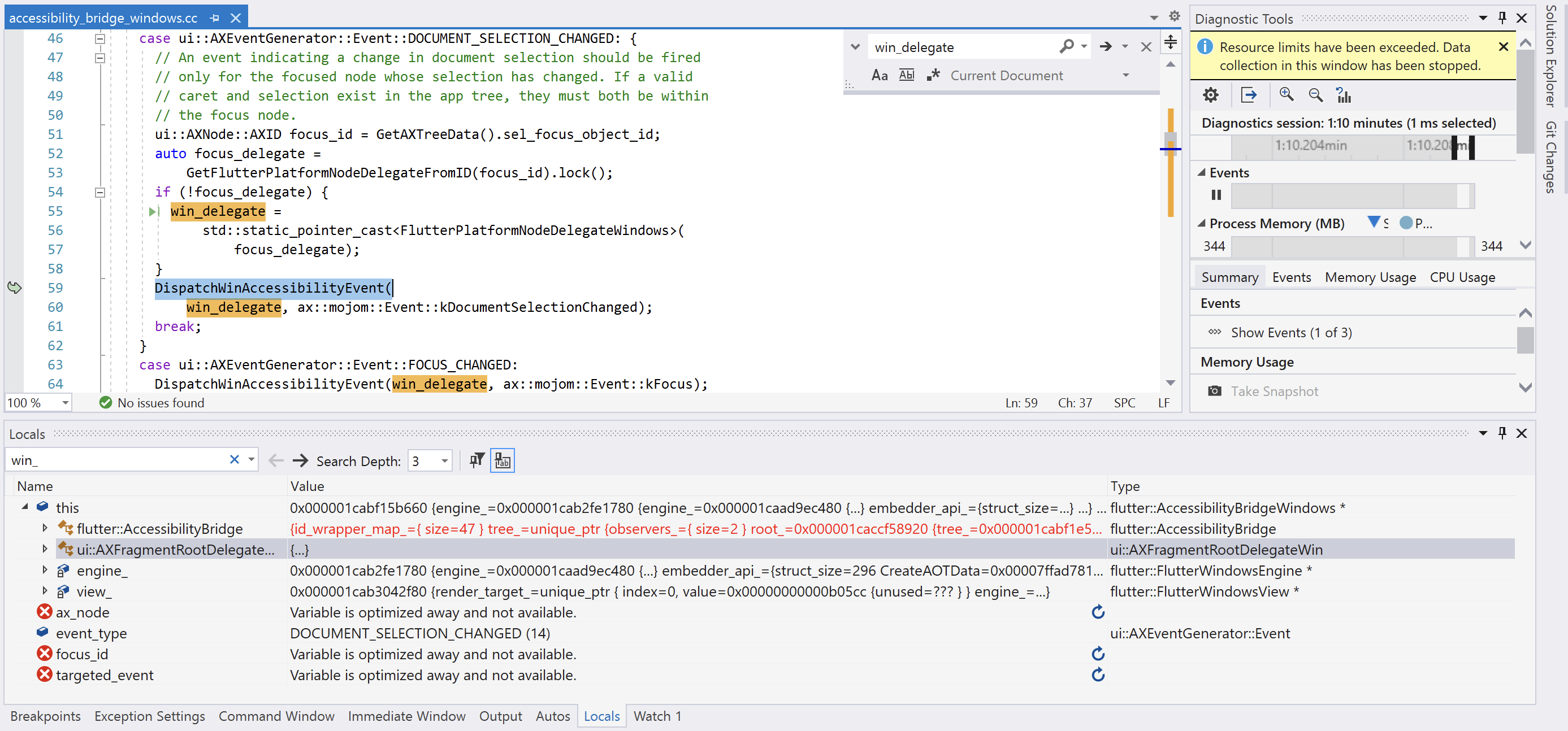
Task: Click the Reset View chart icon
Action: (1345, 95)
